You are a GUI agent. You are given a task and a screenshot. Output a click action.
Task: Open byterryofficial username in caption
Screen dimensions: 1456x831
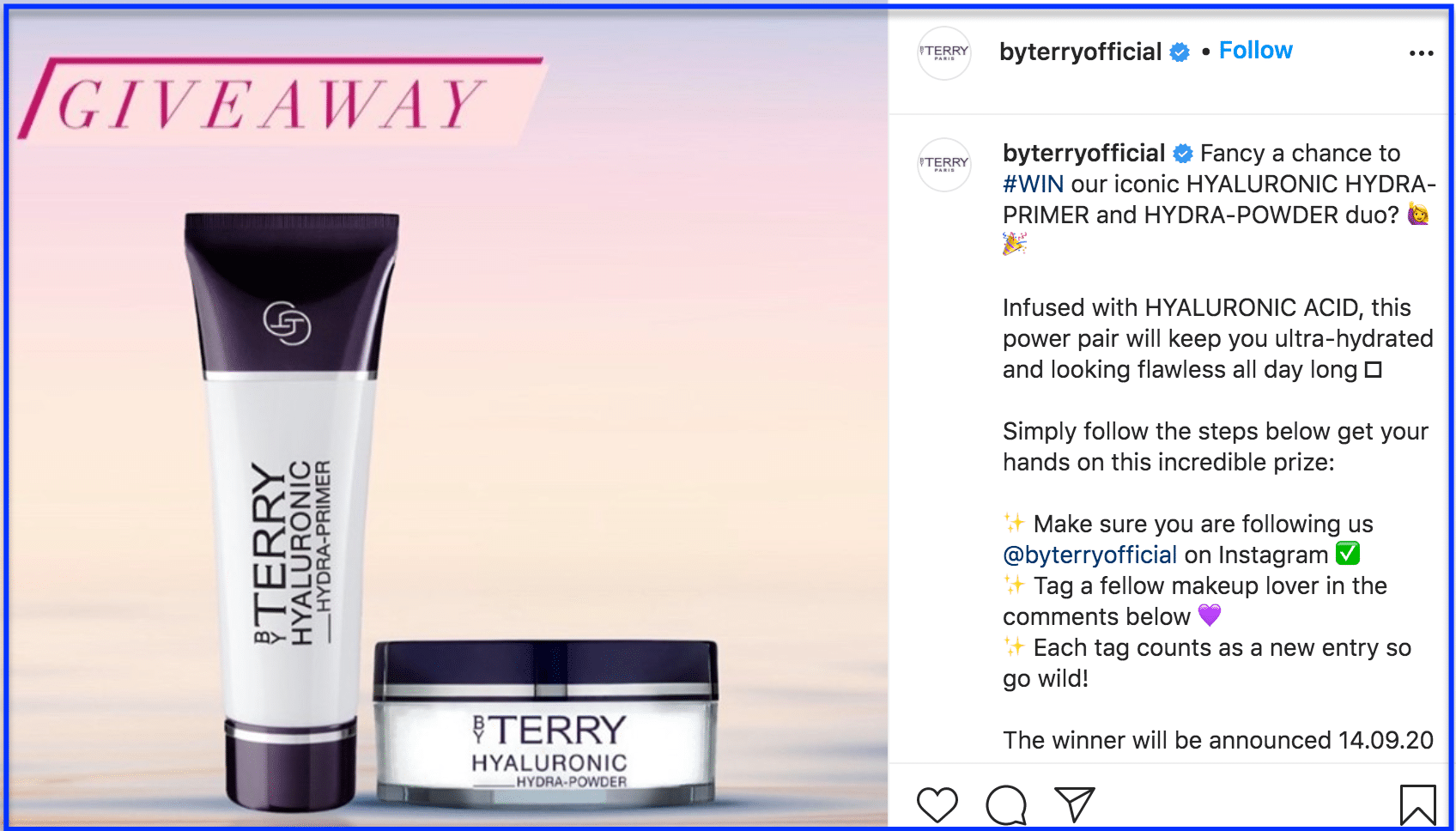click(x=1083, y=154)
